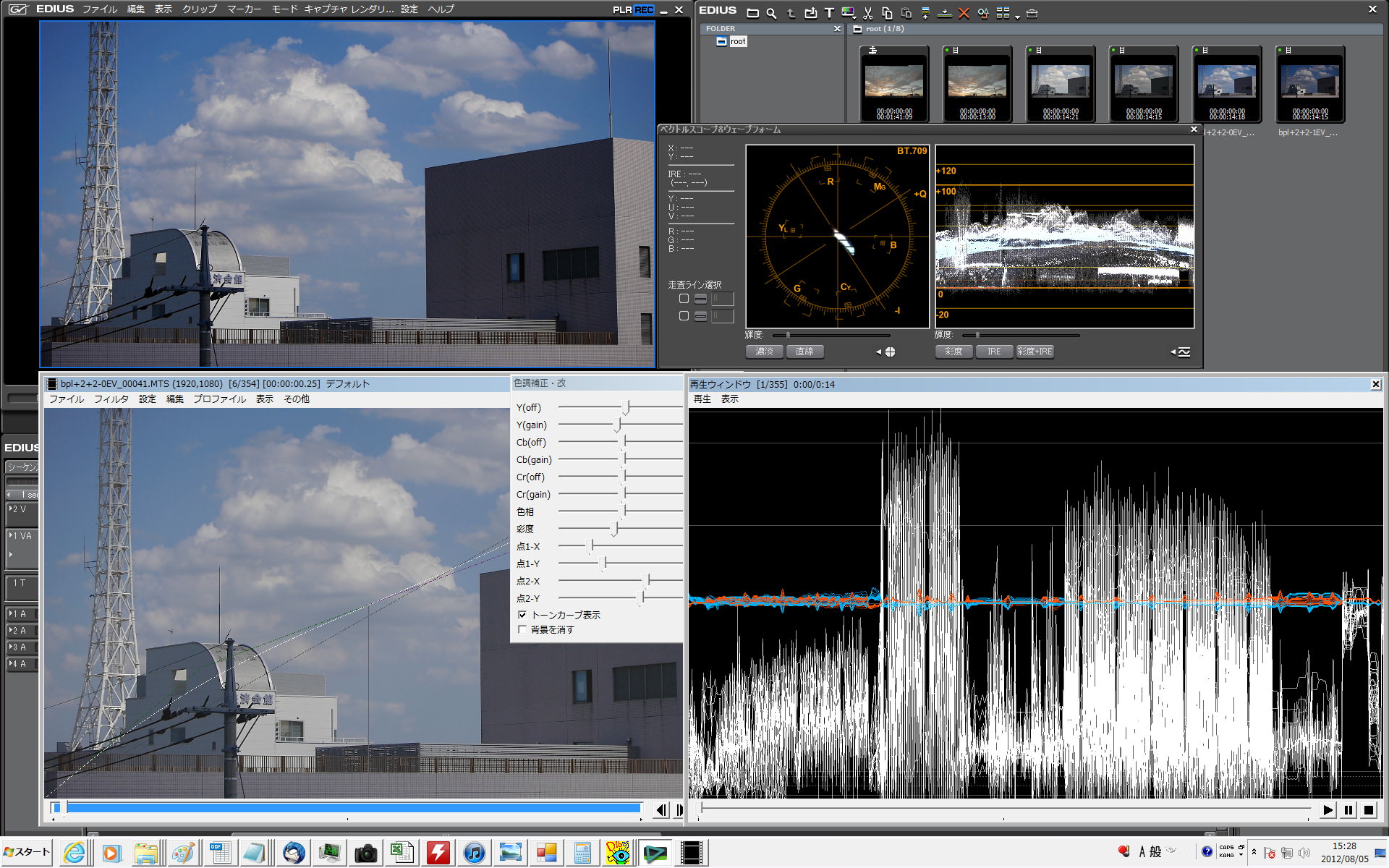Click the play button in 再生ウィンドウ

coord(1328,810)
